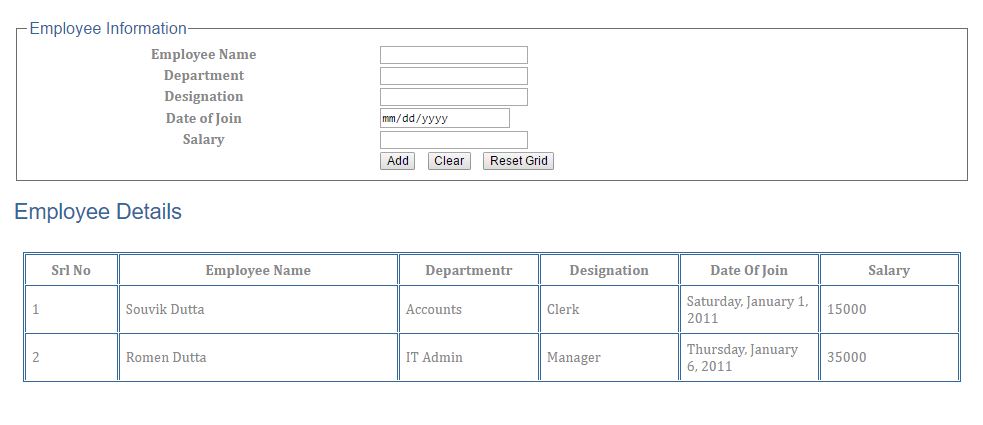Click the Romen Dutta name cell
The width and height of the screenshot is (983, 425).
pyautogui.click(x=166, y=357)
